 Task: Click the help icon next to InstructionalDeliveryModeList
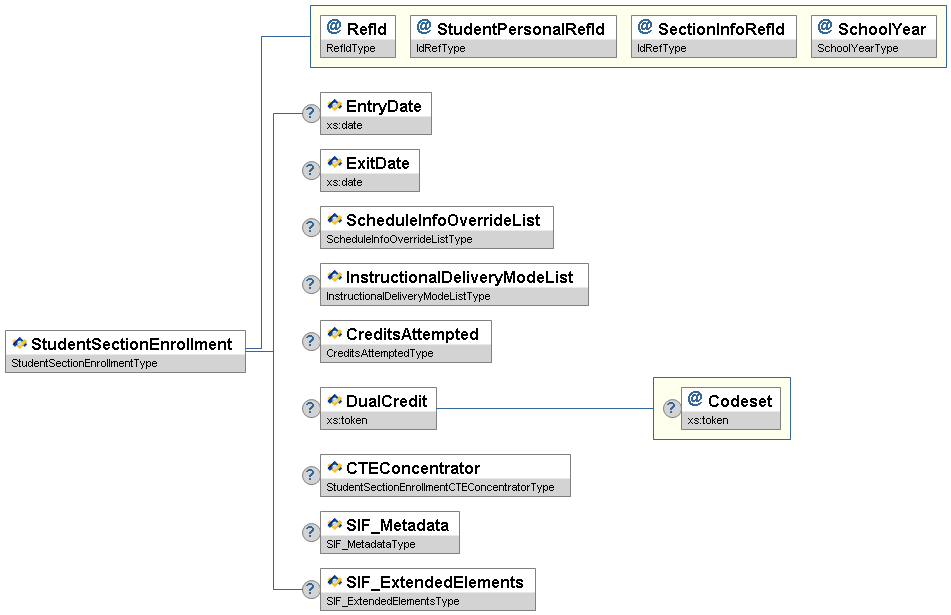pos(310,285)
